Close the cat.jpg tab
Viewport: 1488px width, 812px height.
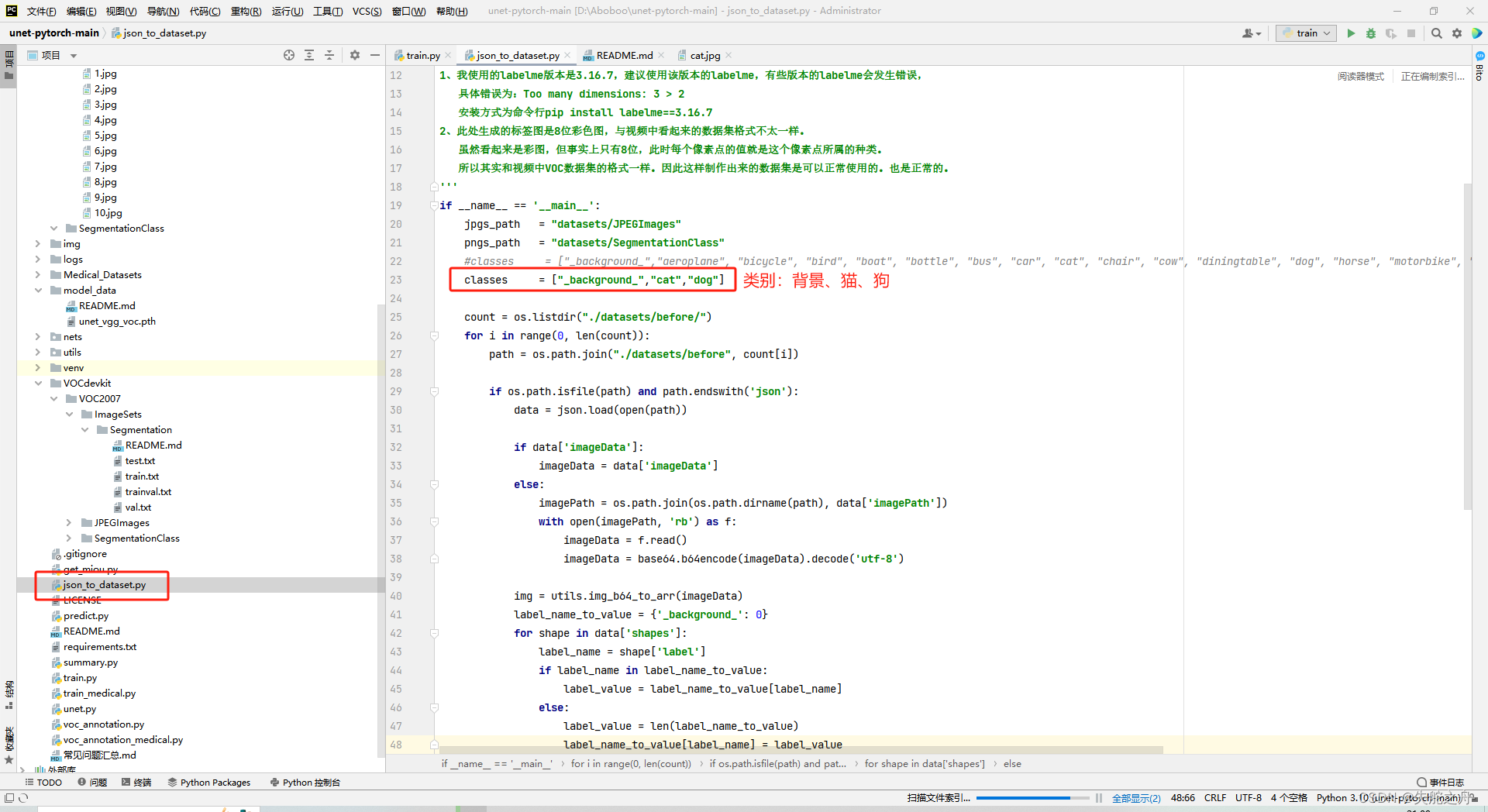[728, 55]
